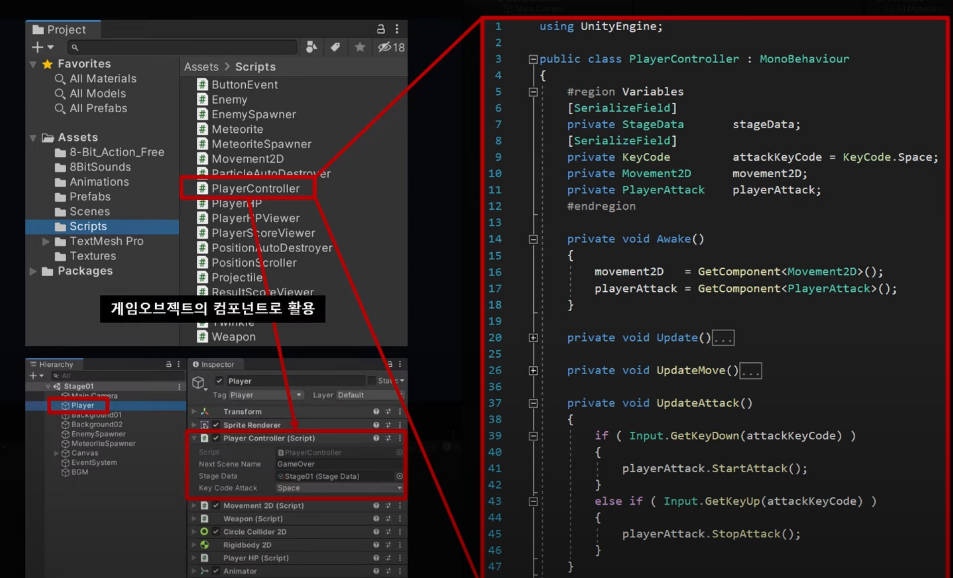Open context menu of Player HP component
Screen dimensions: 953x578
click(x=399, y=558)
